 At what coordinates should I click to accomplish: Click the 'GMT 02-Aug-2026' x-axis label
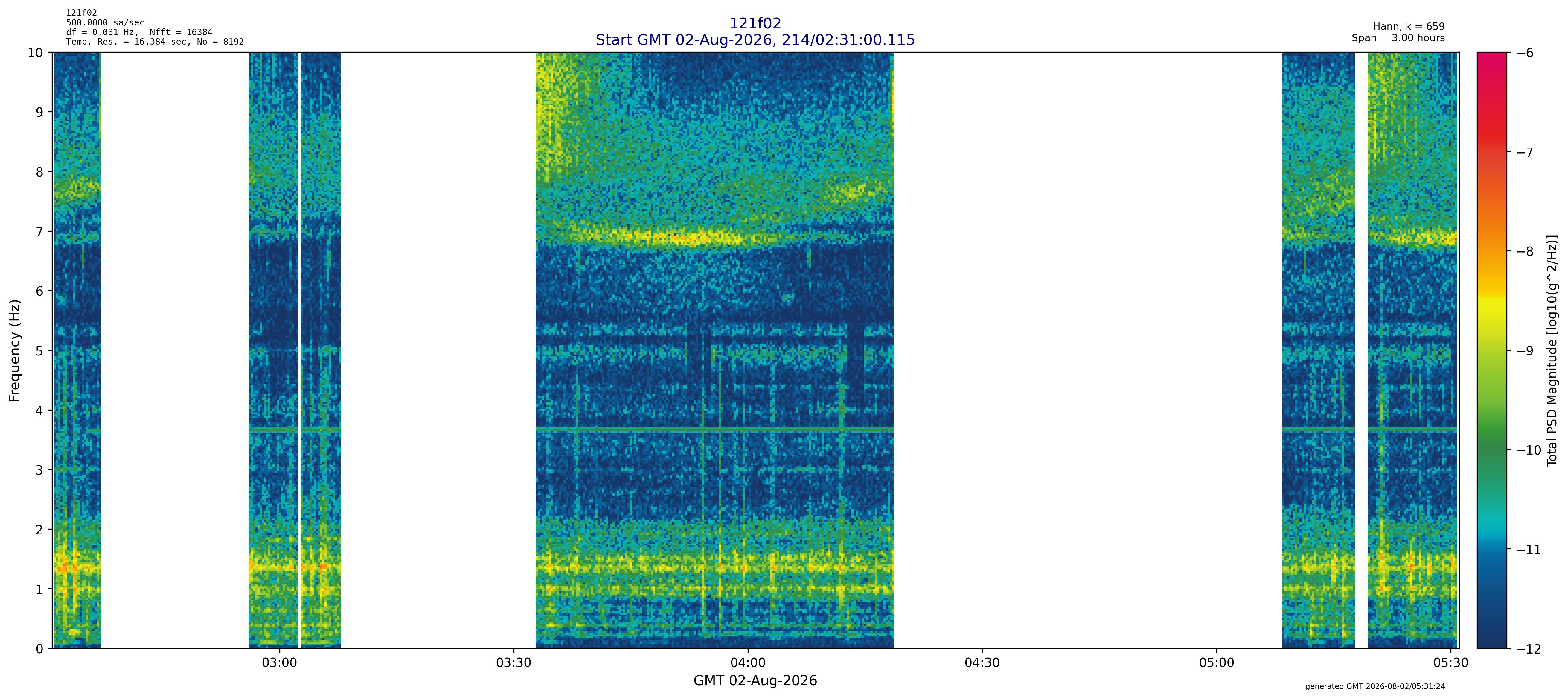(755, 681)
